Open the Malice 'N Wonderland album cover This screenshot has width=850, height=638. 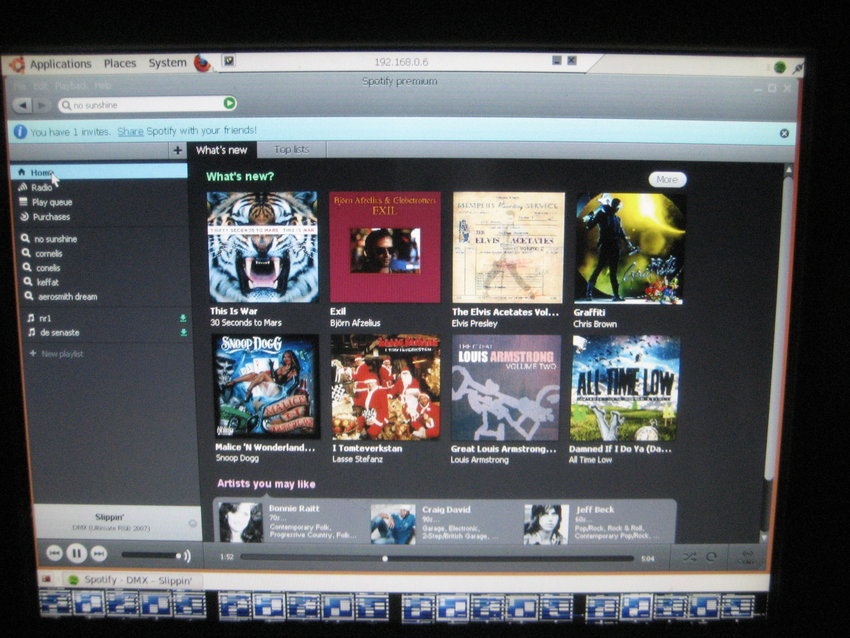pyautogui.click(x=267, y=386)
